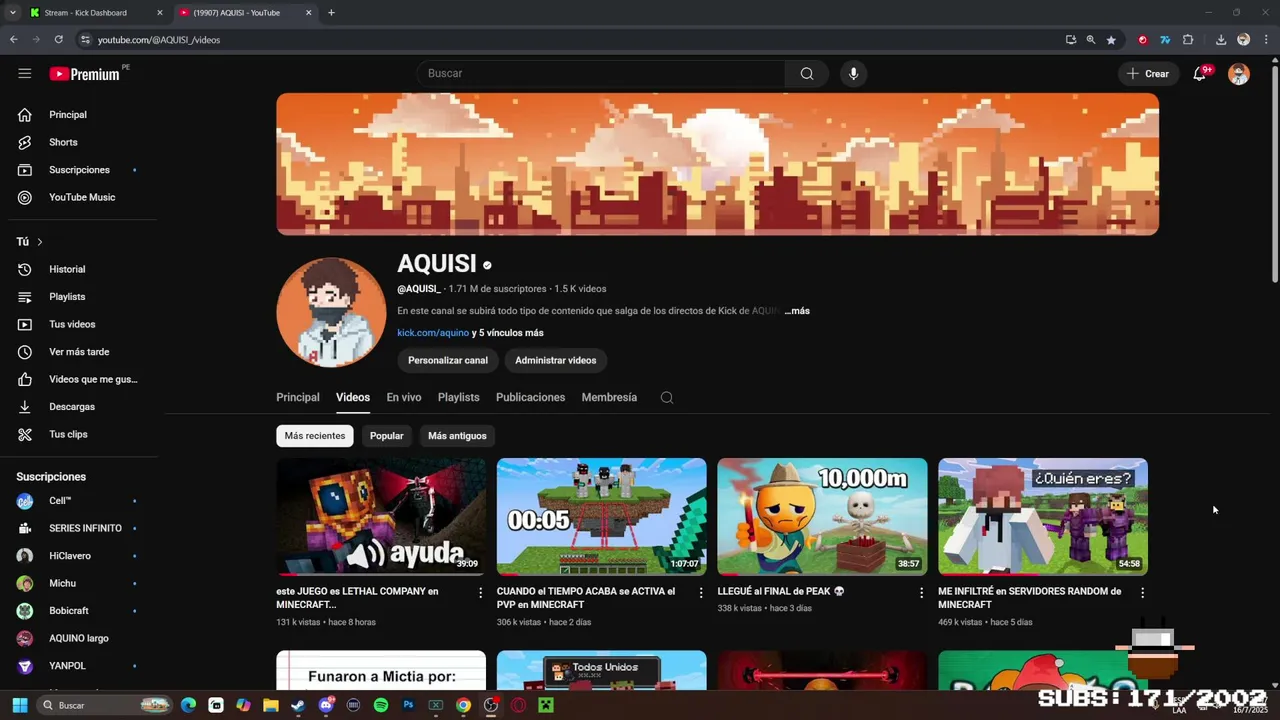Open Steam from the taskbar
The image size is (1280, 720).
pyautogui.click(x=298, y=705)
